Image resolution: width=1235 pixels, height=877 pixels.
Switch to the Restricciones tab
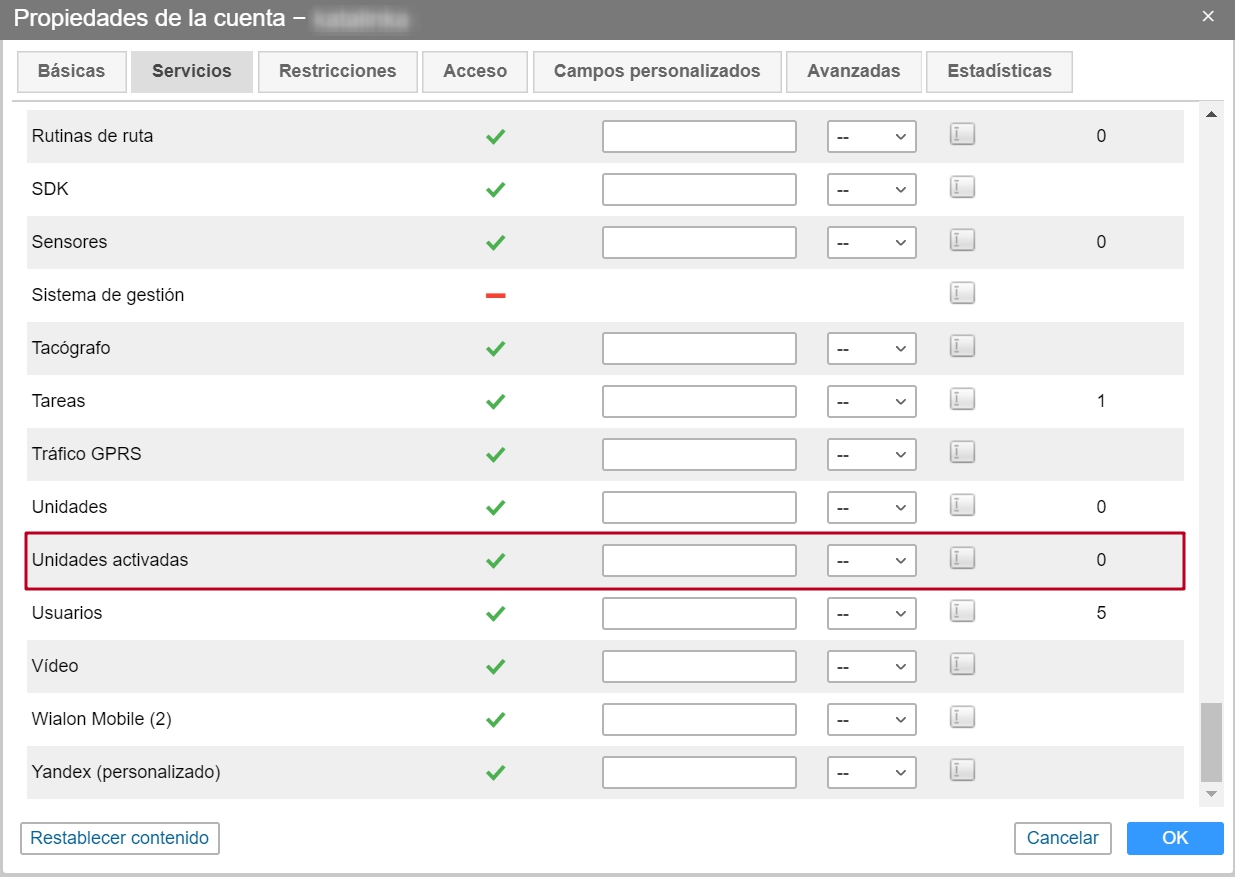tap(337, 71)
